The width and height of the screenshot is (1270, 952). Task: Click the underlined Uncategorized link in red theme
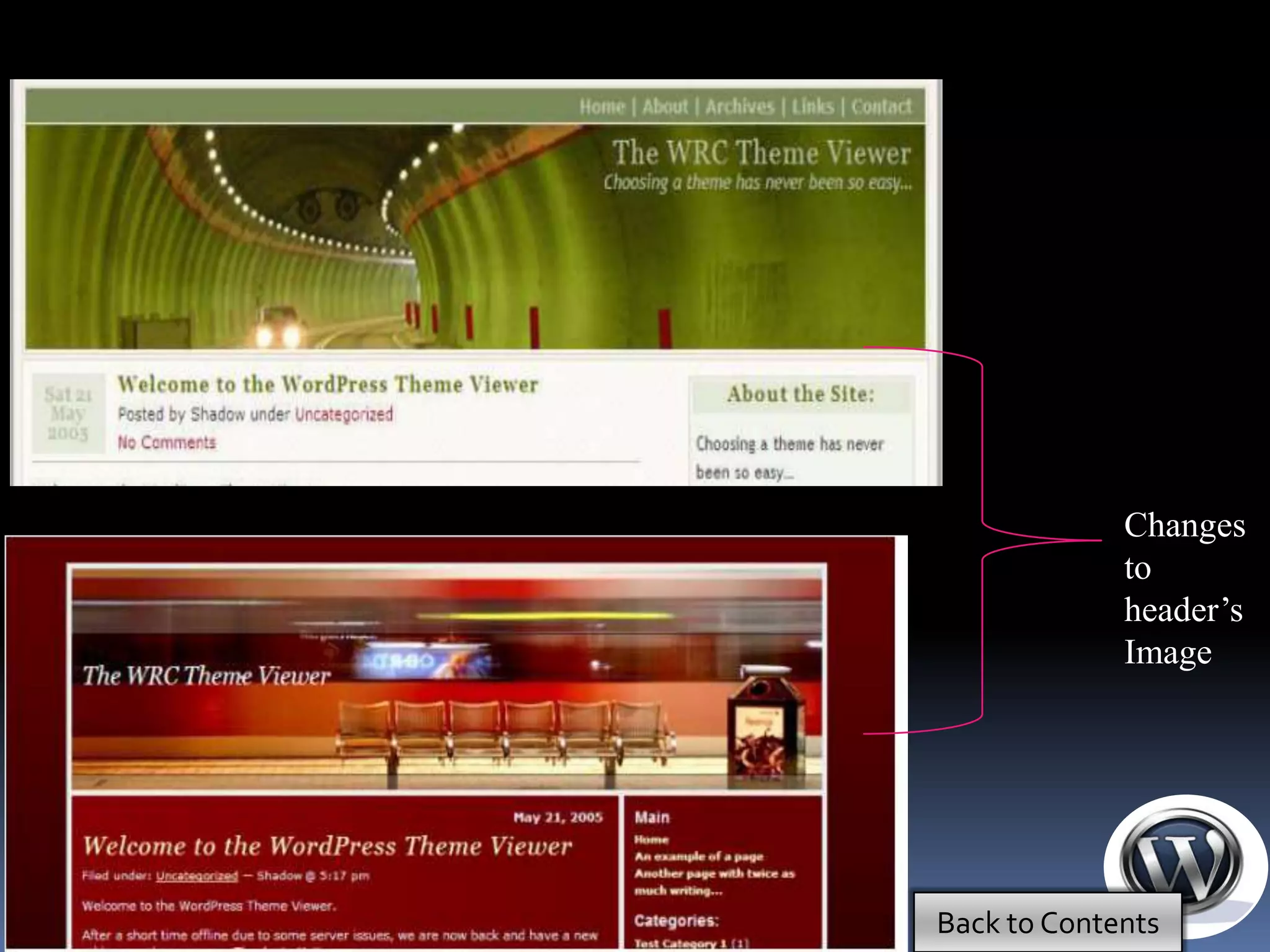coord(197,876)
